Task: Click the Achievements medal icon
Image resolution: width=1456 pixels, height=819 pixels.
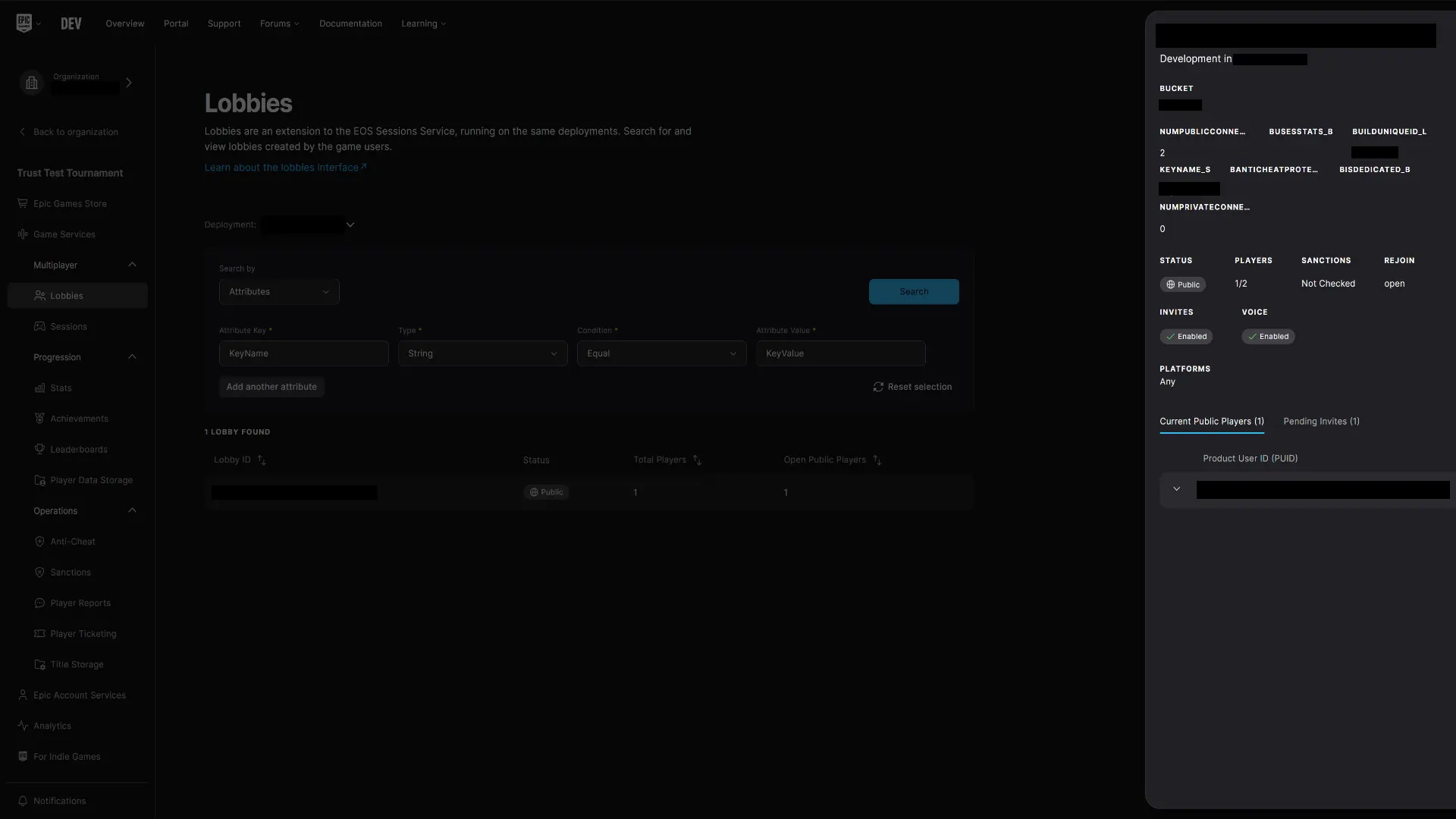Action: [x=39, y=419]
